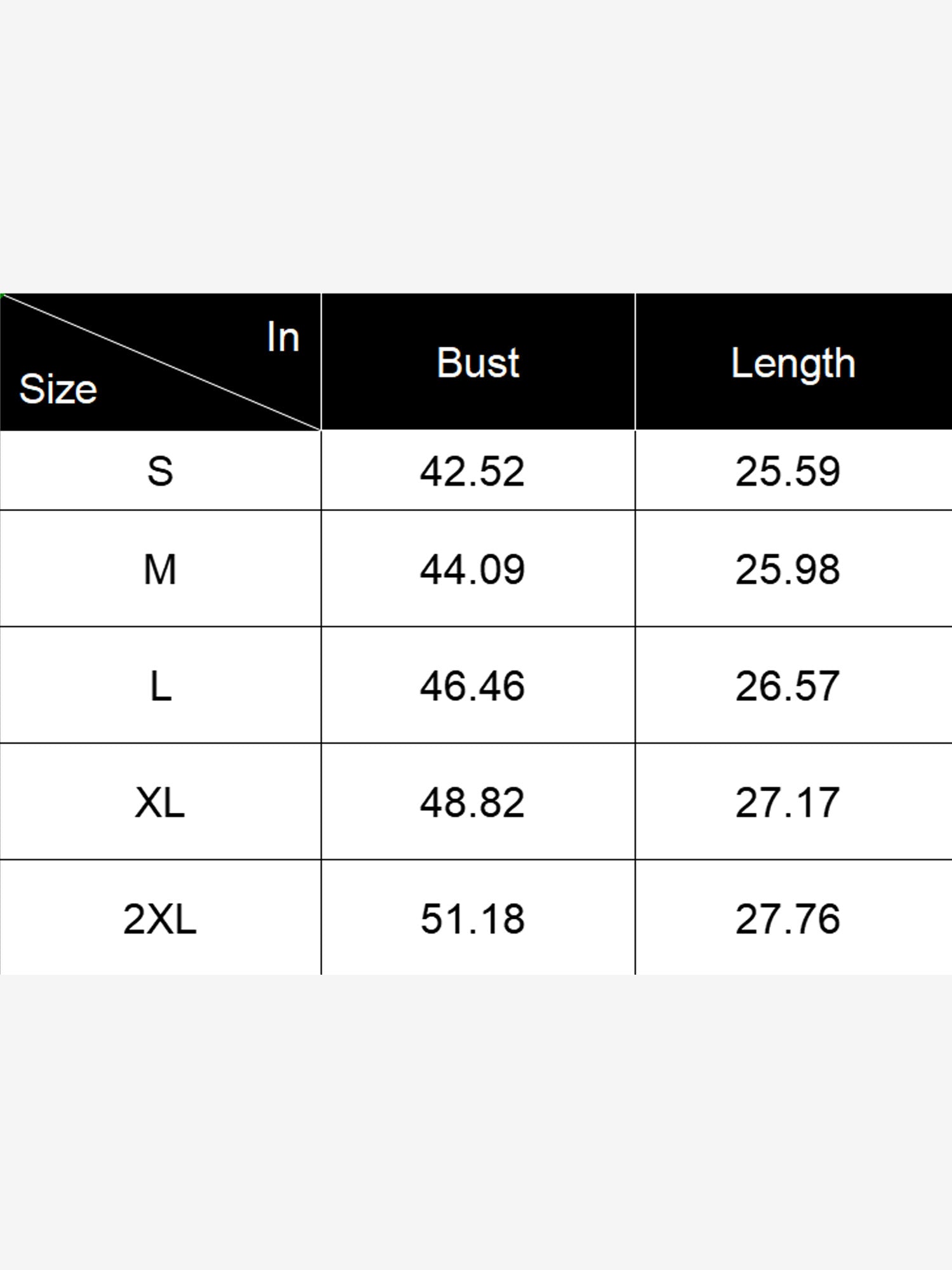Click the diagonal divider in header cell
The width and height of the screenshot is (952, 1270).
coord(161,362)
